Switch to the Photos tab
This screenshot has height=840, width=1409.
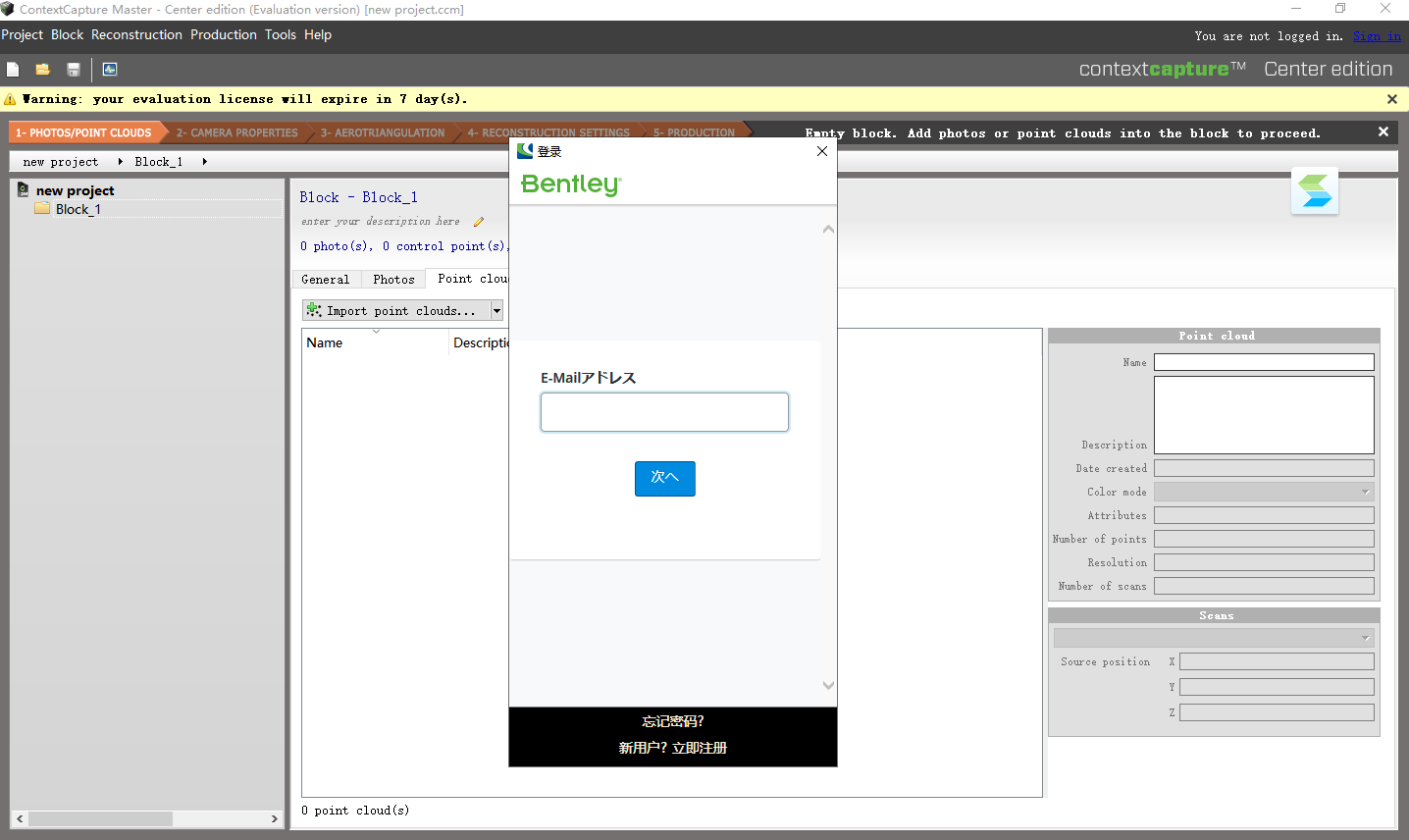(x=393, y=280)
